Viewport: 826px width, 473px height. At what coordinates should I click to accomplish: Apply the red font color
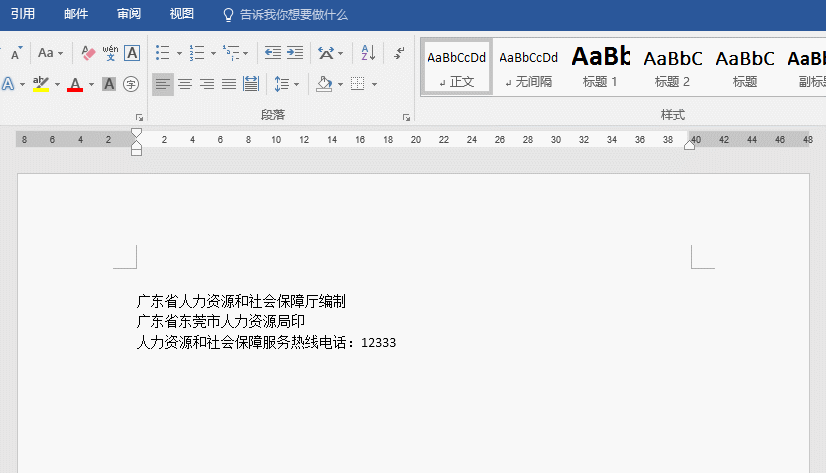(x=75, y=84)
